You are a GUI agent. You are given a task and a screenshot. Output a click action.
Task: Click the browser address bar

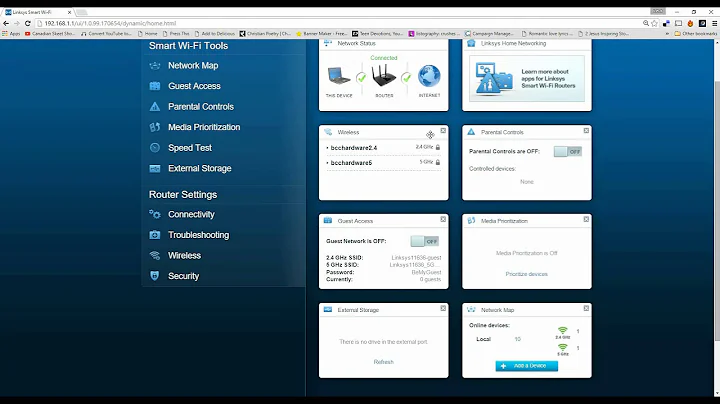click(x=340, y=23)
